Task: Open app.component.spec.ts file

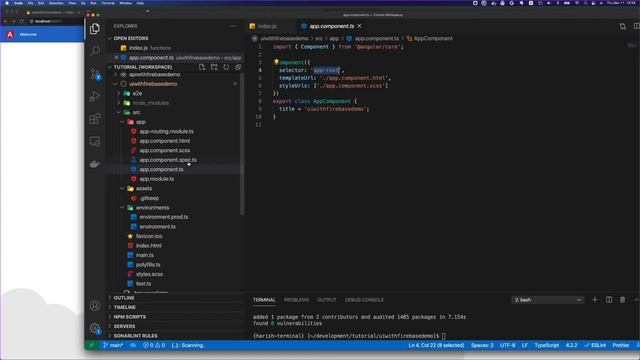Action: click(168, 160)
